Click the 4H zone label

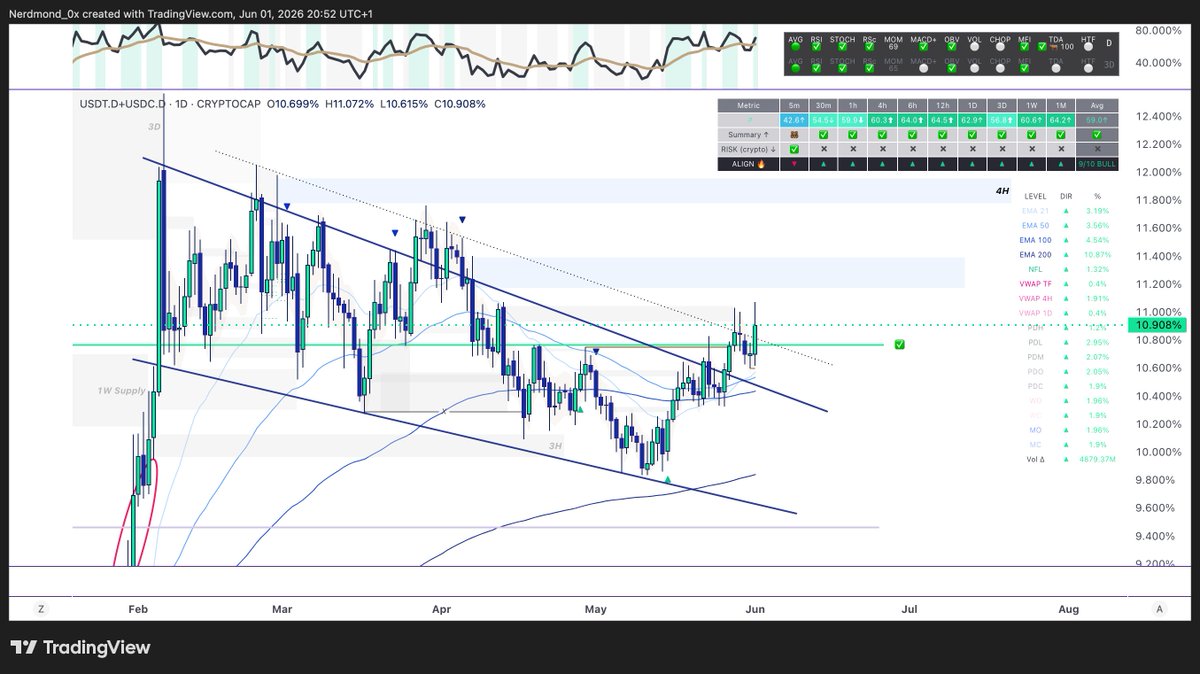(1002, 190)
